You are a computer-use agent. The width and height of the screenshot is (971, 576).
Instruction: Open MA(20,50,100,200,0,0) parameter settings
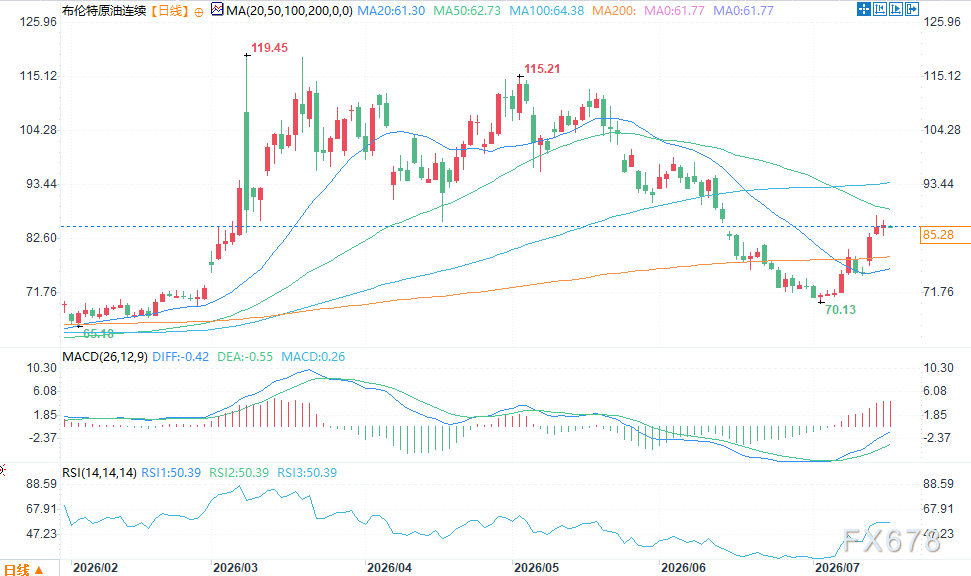coord(289,11)
